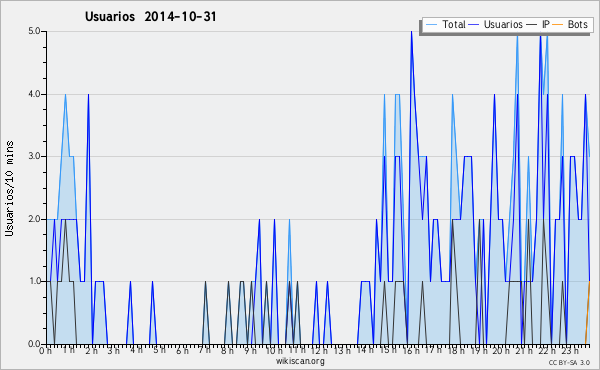The height and width of the screenshot is (370, 600).
Task: Click the '12 h' x-axis label
Action: tap(319, 350)
